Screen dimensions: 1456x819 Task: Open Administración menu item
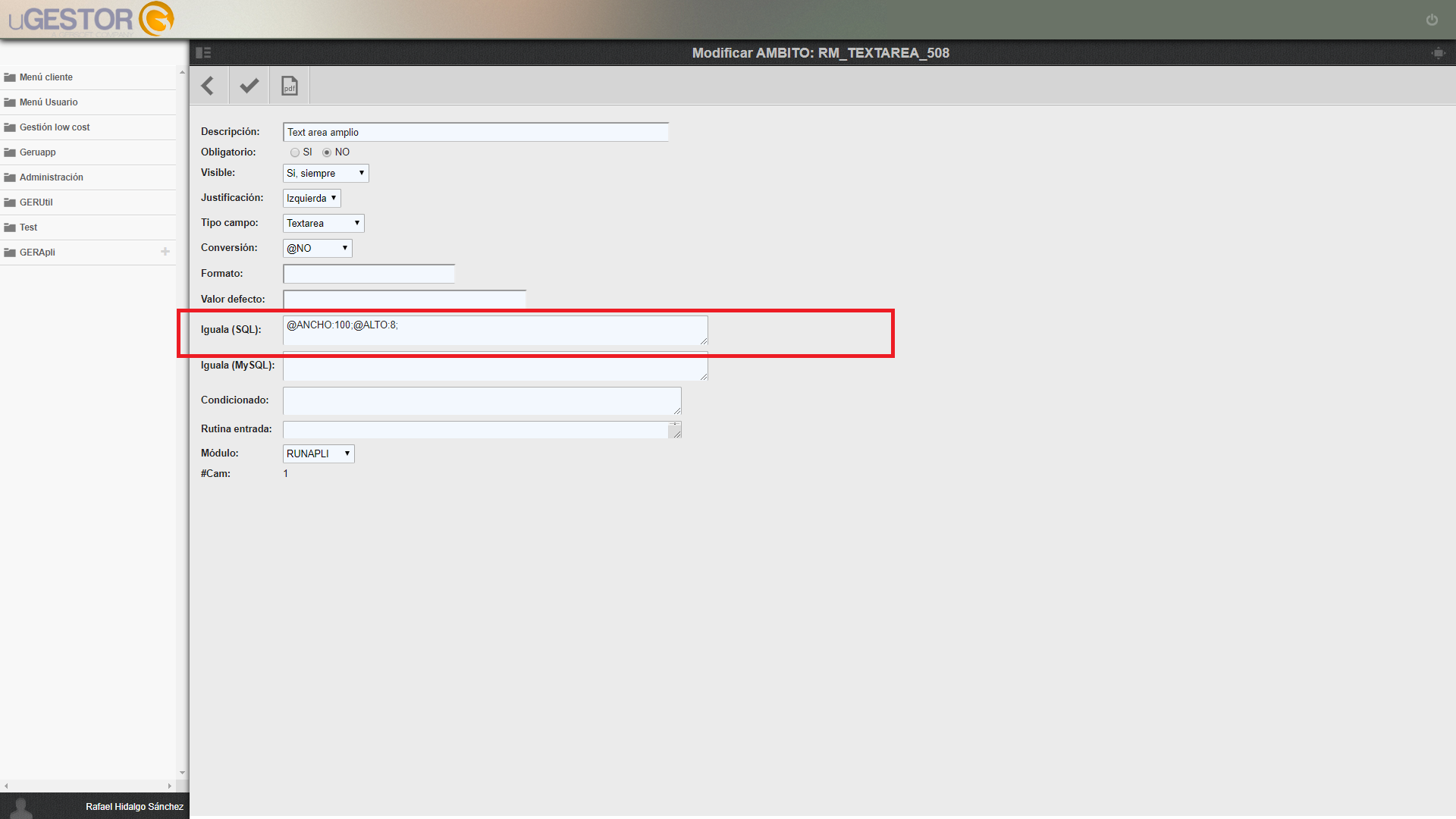pos(88,177)
